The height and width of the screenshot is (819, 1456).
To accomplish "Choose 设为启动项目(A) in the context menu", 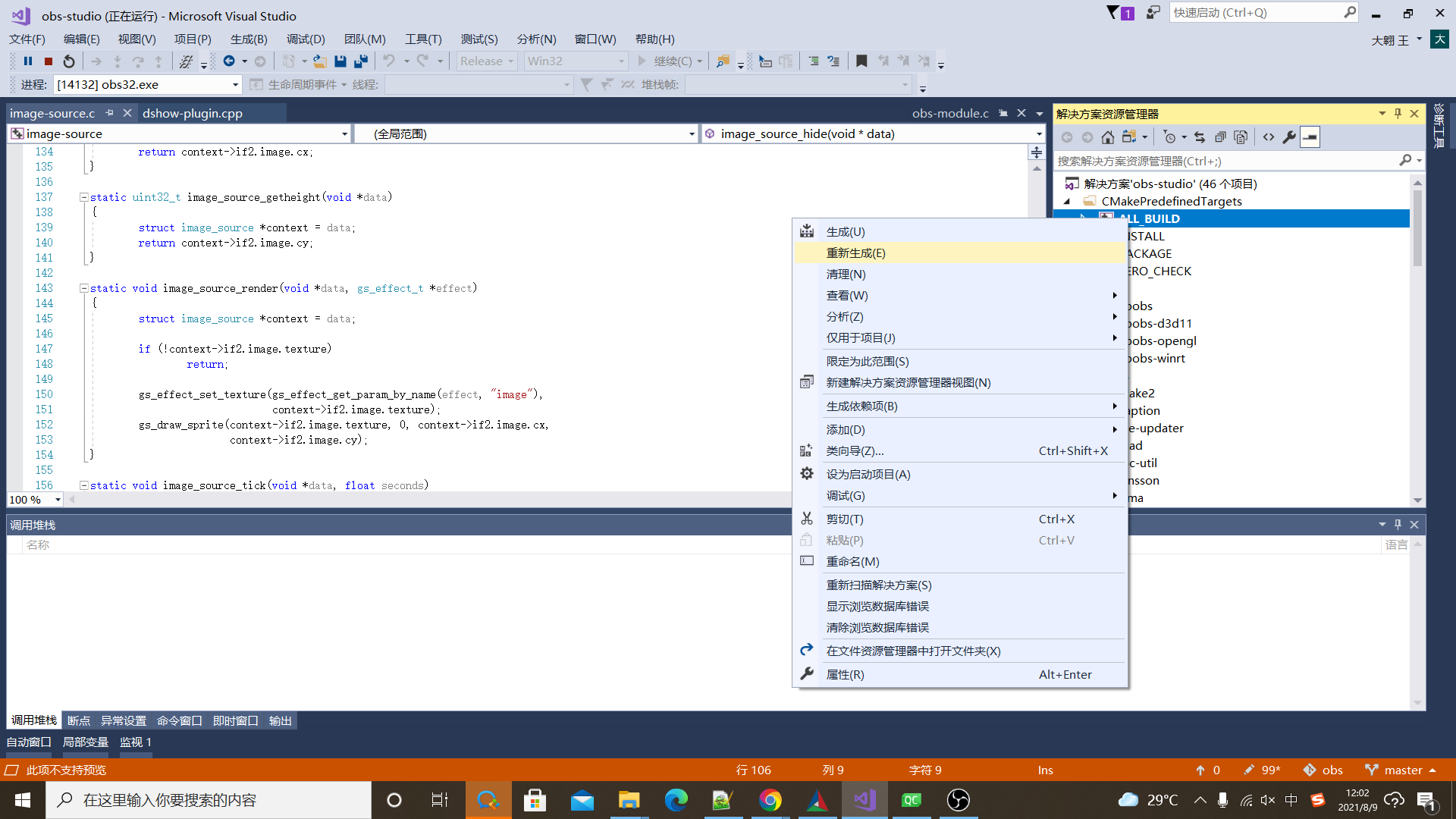I will pos(959,474).
